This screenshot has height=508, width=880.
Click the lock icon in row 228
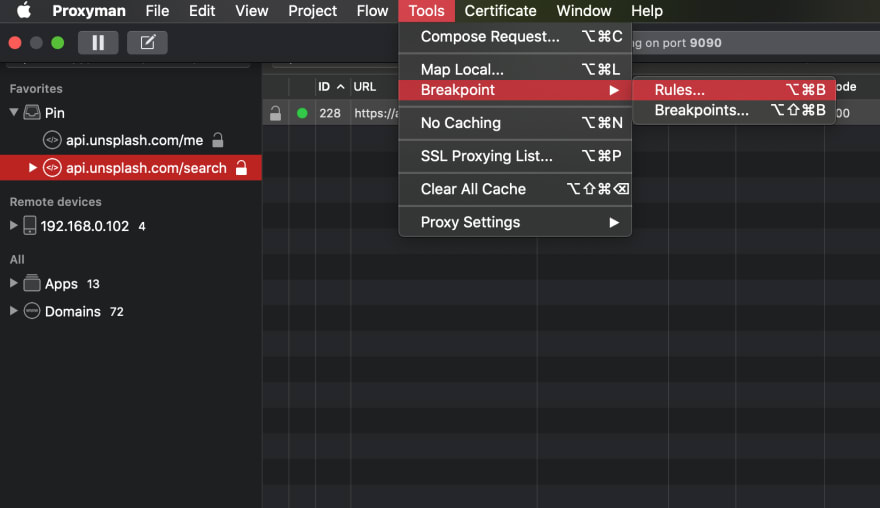pyautogui.click(x=276, y=113)
